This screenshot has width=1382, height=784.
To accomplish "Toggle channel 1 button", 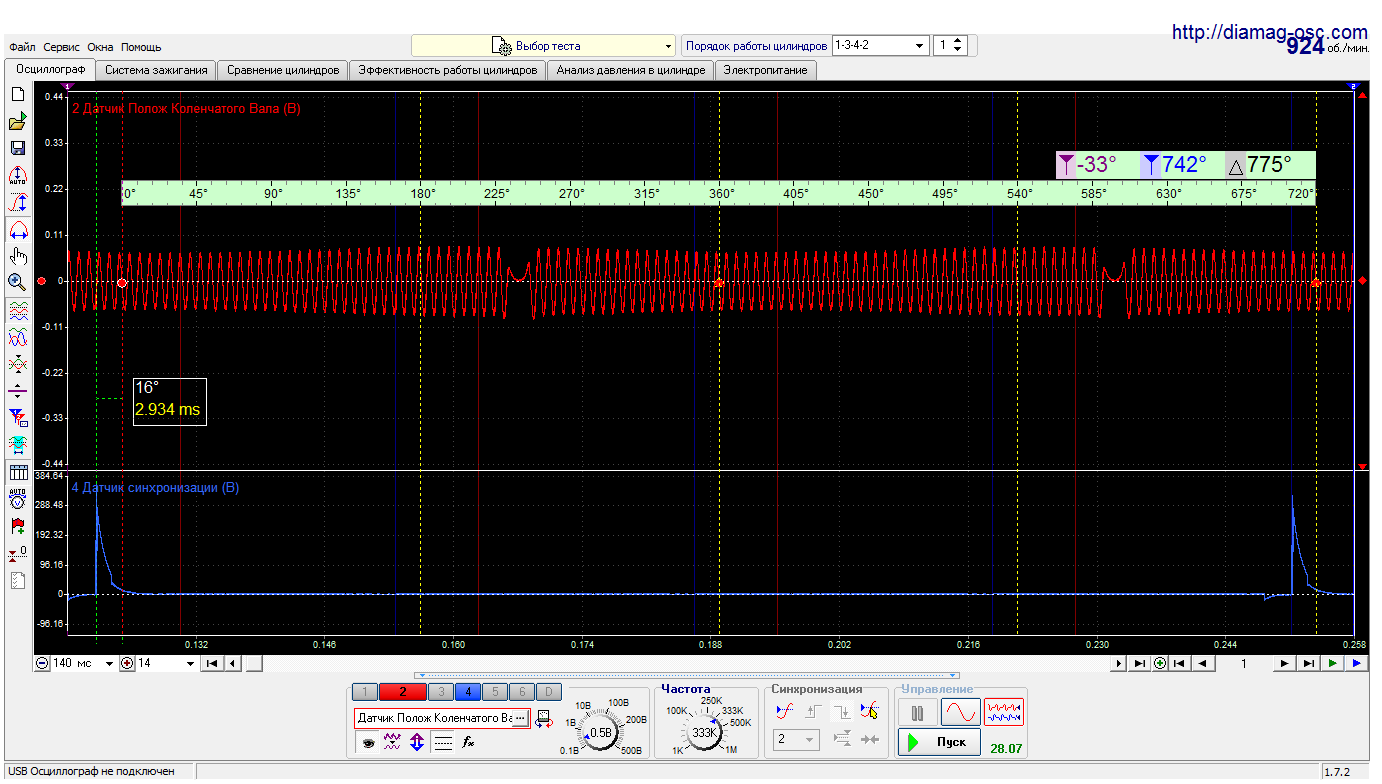I will (365, 692).
